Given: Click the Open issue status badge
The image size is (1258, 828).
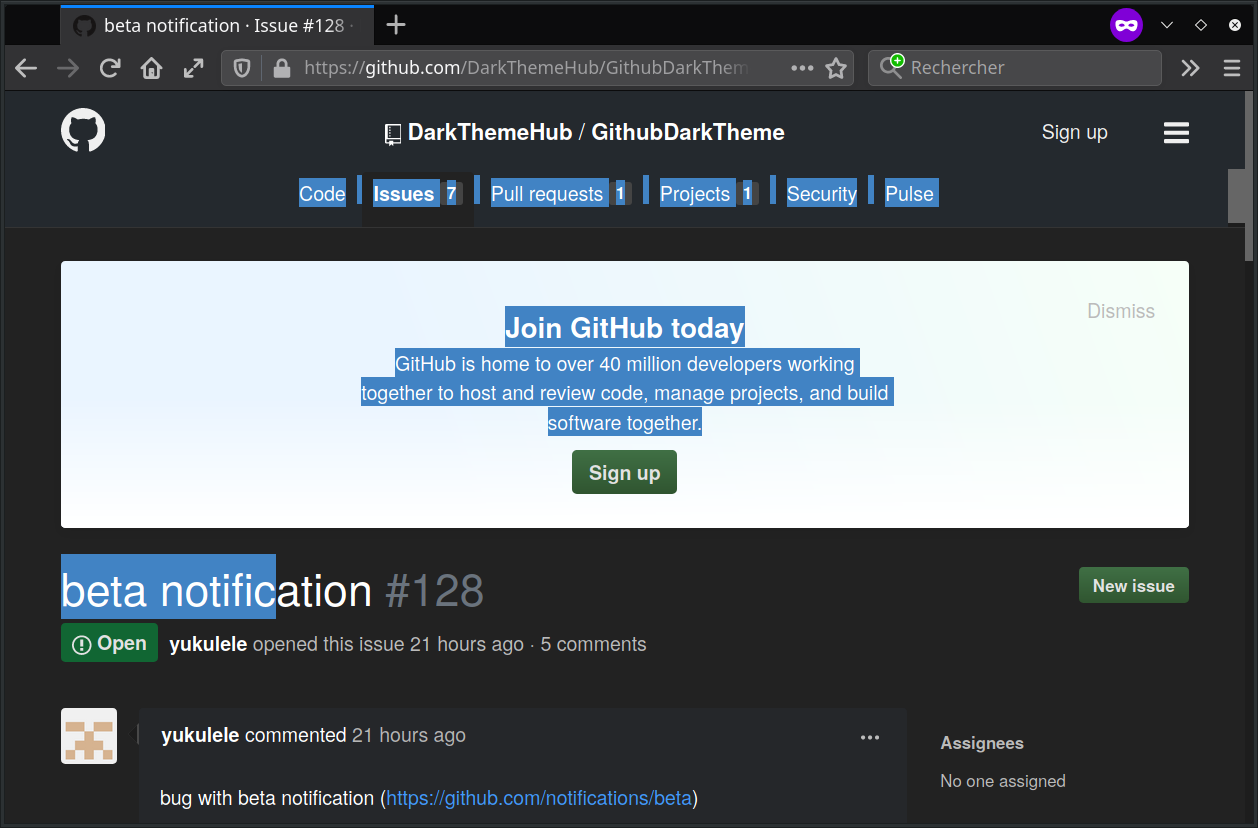Looking at the screenshot, I should (109, 643).
